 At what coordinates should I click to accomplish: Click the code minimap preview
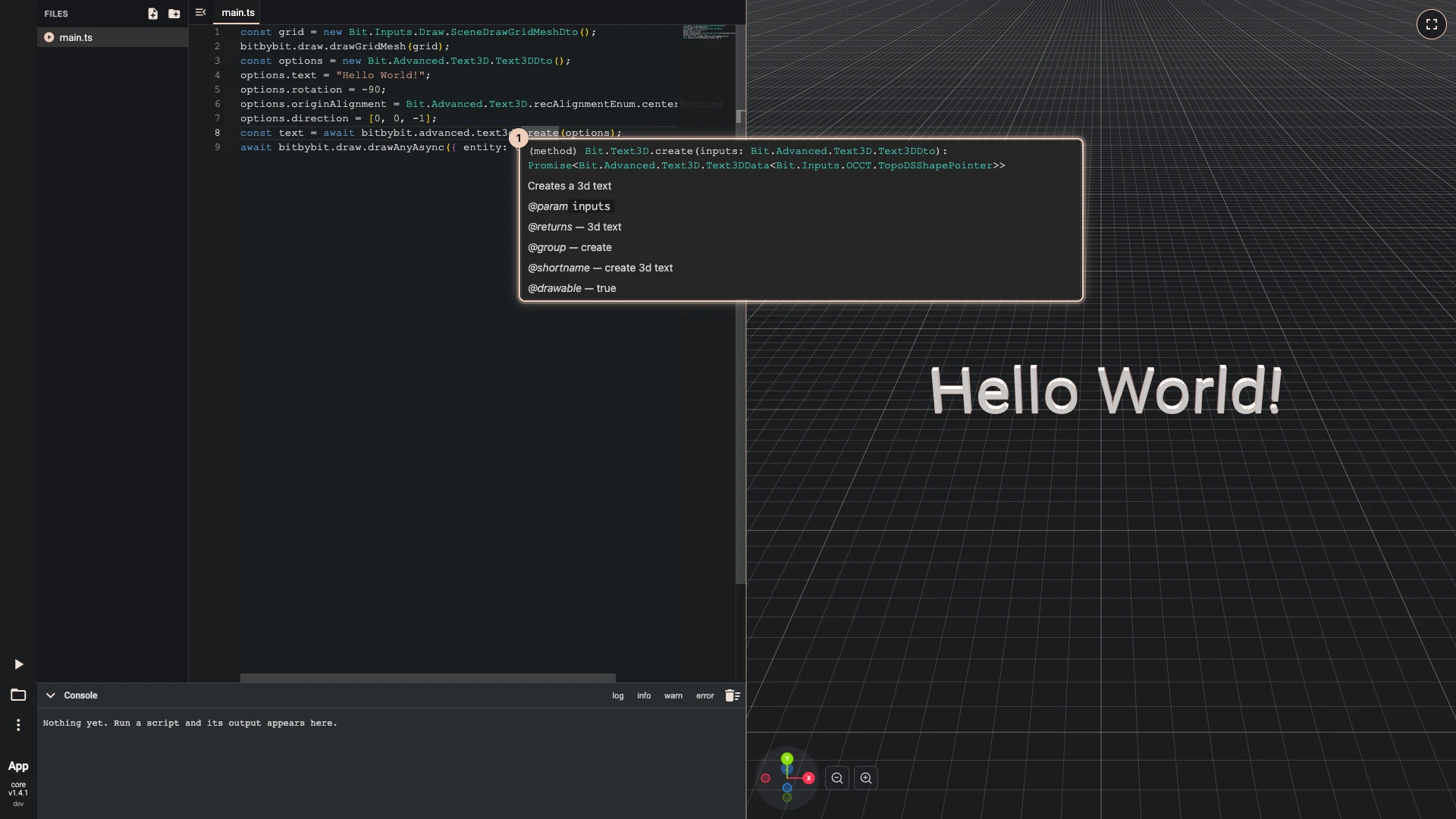coord(708,32)
